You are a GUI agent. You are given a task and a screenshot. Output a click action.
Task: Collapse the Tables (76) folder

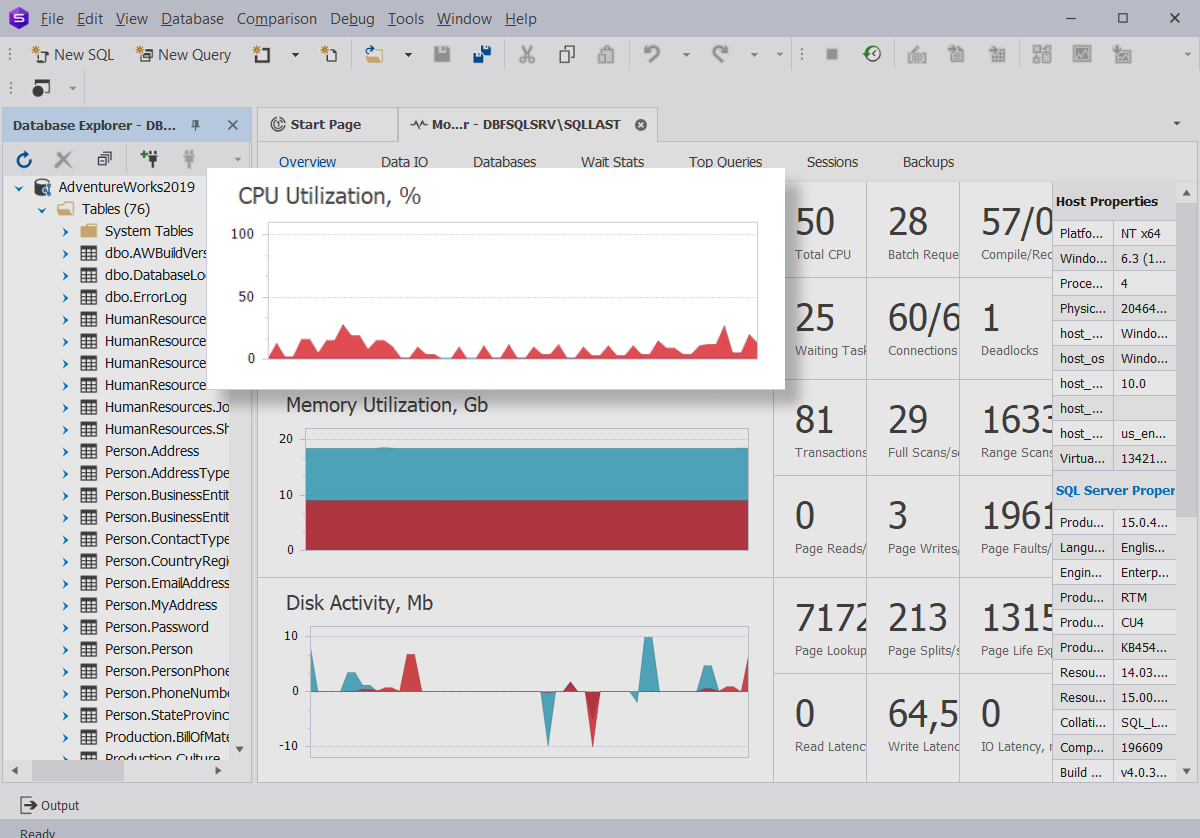(42, 208)
